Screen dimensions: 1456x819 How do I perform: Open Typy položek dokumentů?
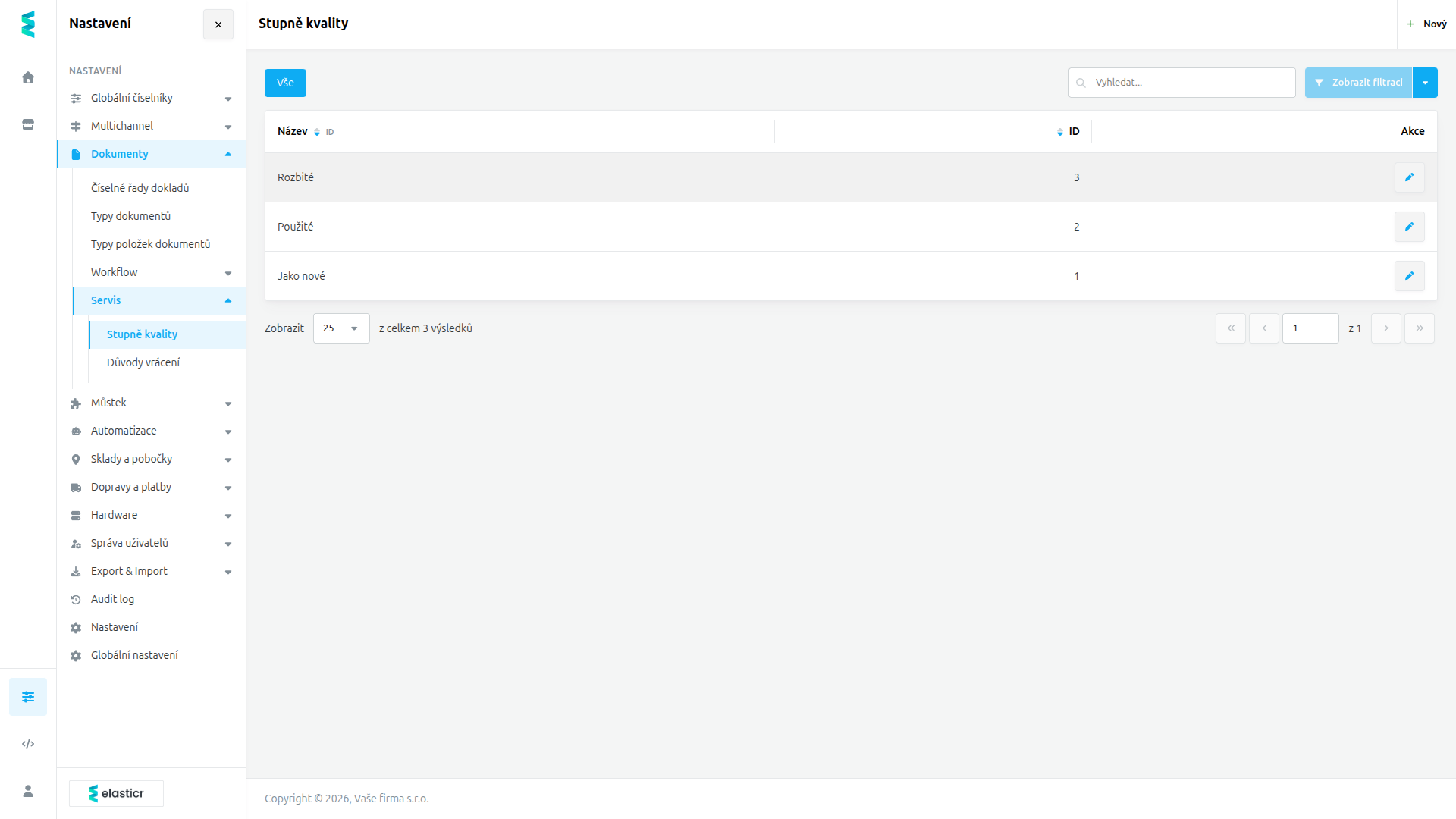pos(151,244)
